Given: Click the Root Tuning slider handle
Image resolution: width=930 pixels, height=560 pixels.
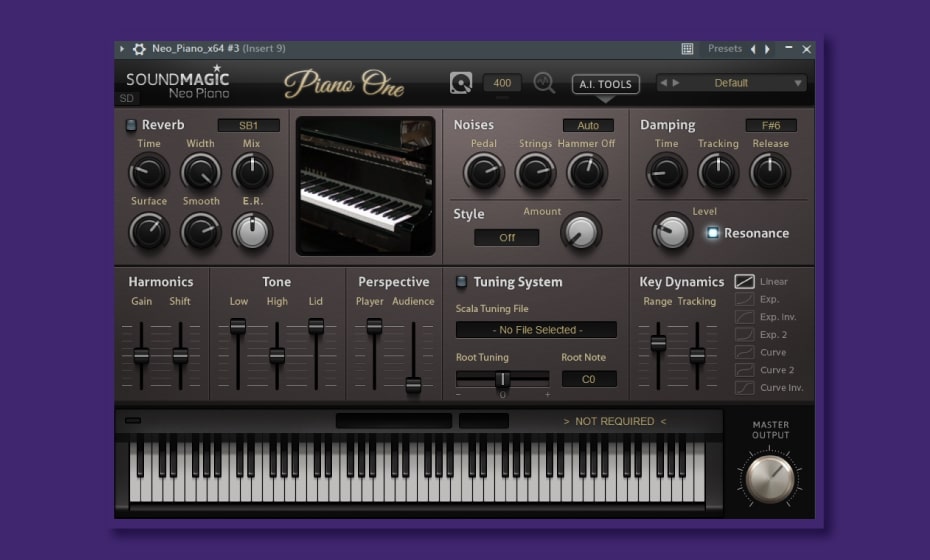Looking at the screenshot, I should [x=502, y=379].
